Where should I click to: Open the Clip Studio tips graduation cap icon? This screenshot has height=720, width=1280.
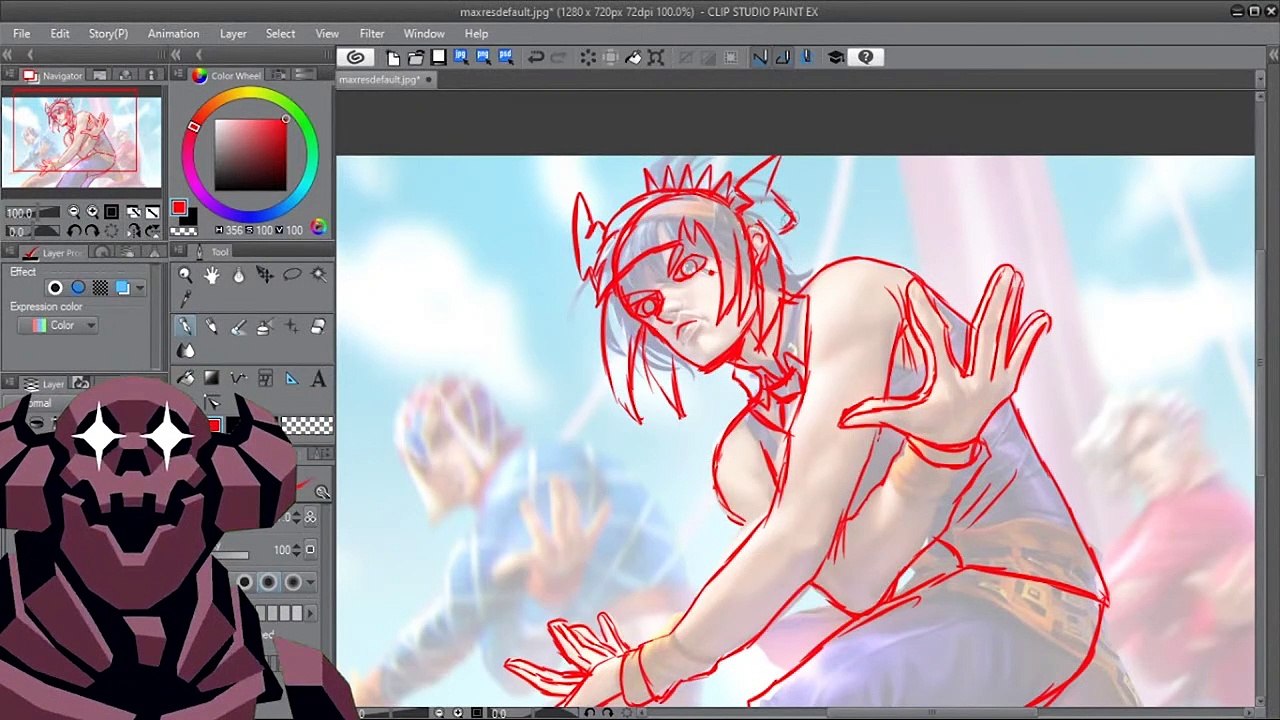click(836, 57)
